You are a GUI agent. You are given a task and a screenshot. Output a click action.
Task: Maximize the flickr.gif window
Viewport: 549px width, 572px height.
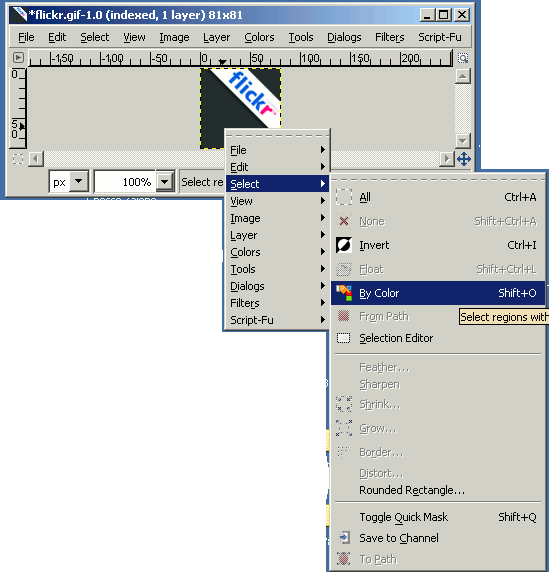click(444, 15)
